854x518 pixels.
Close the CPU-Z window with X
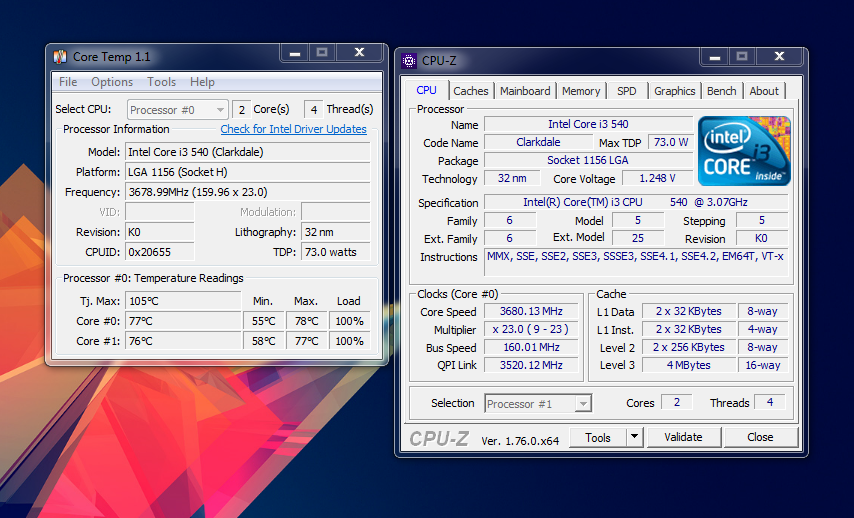[779, 57]
